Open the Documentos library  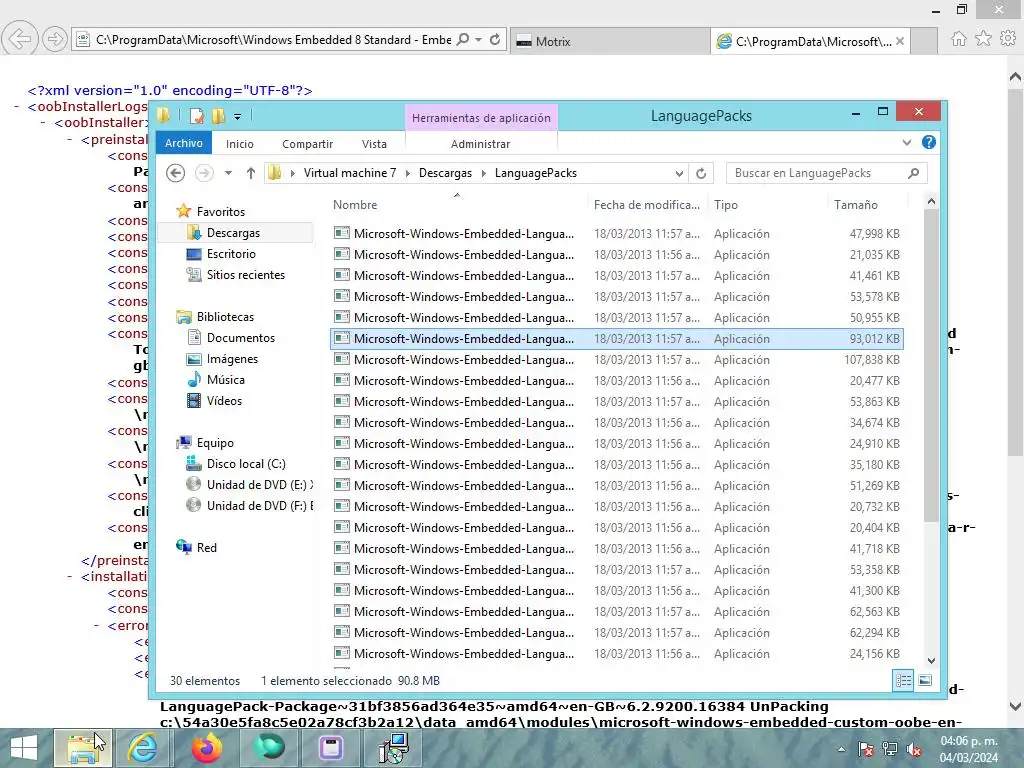[240, 338]
